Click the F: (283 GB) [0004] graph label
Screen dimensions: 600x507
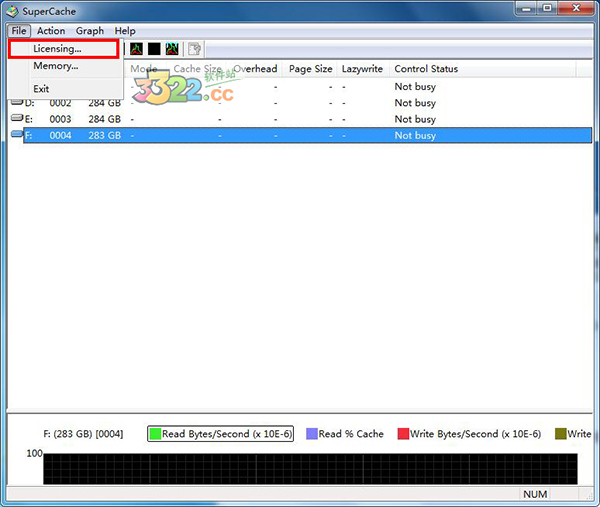coord(83,434)
